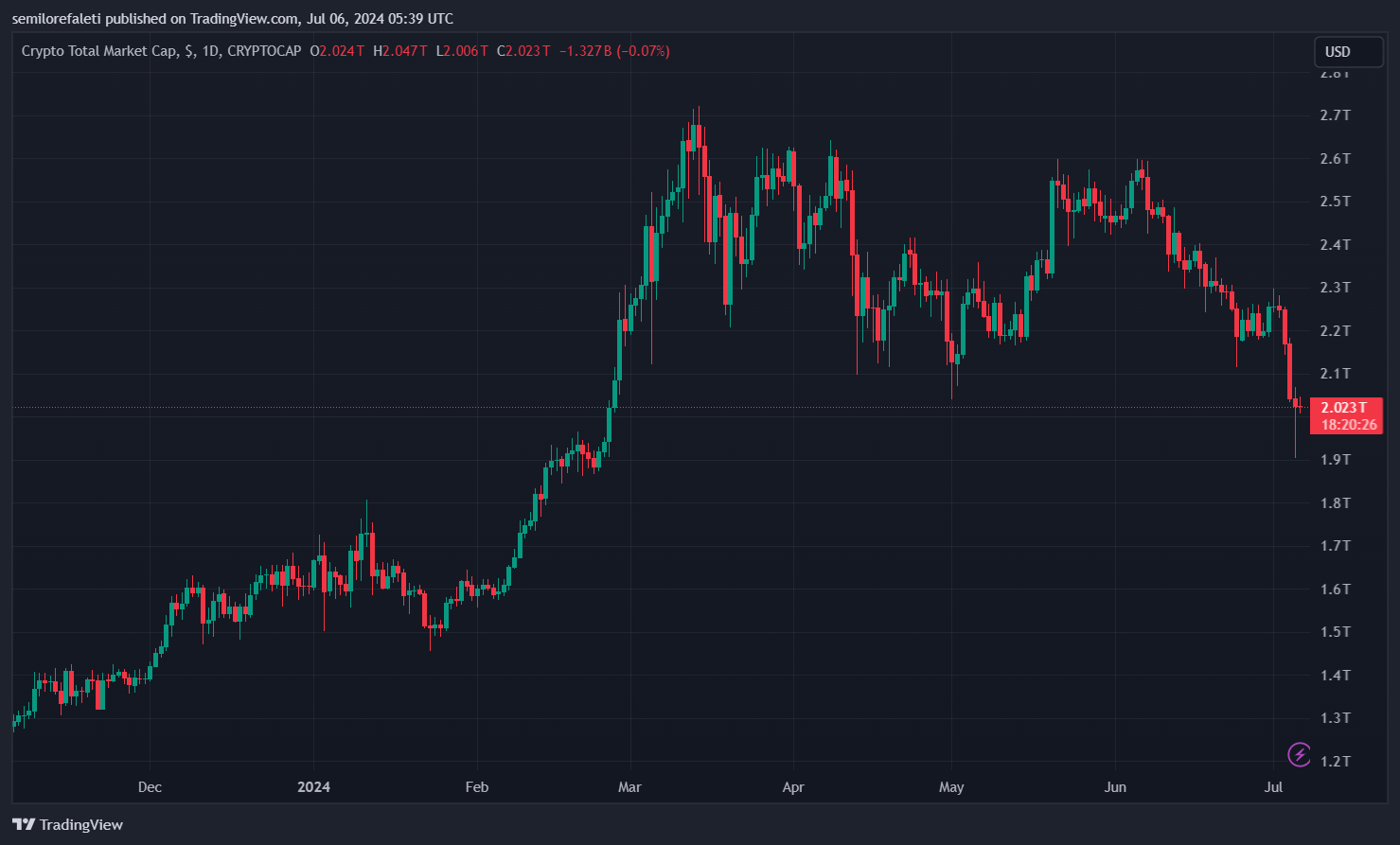Click the TradingView logo
Screen dimensions: 1400x845
pos(68,825)
